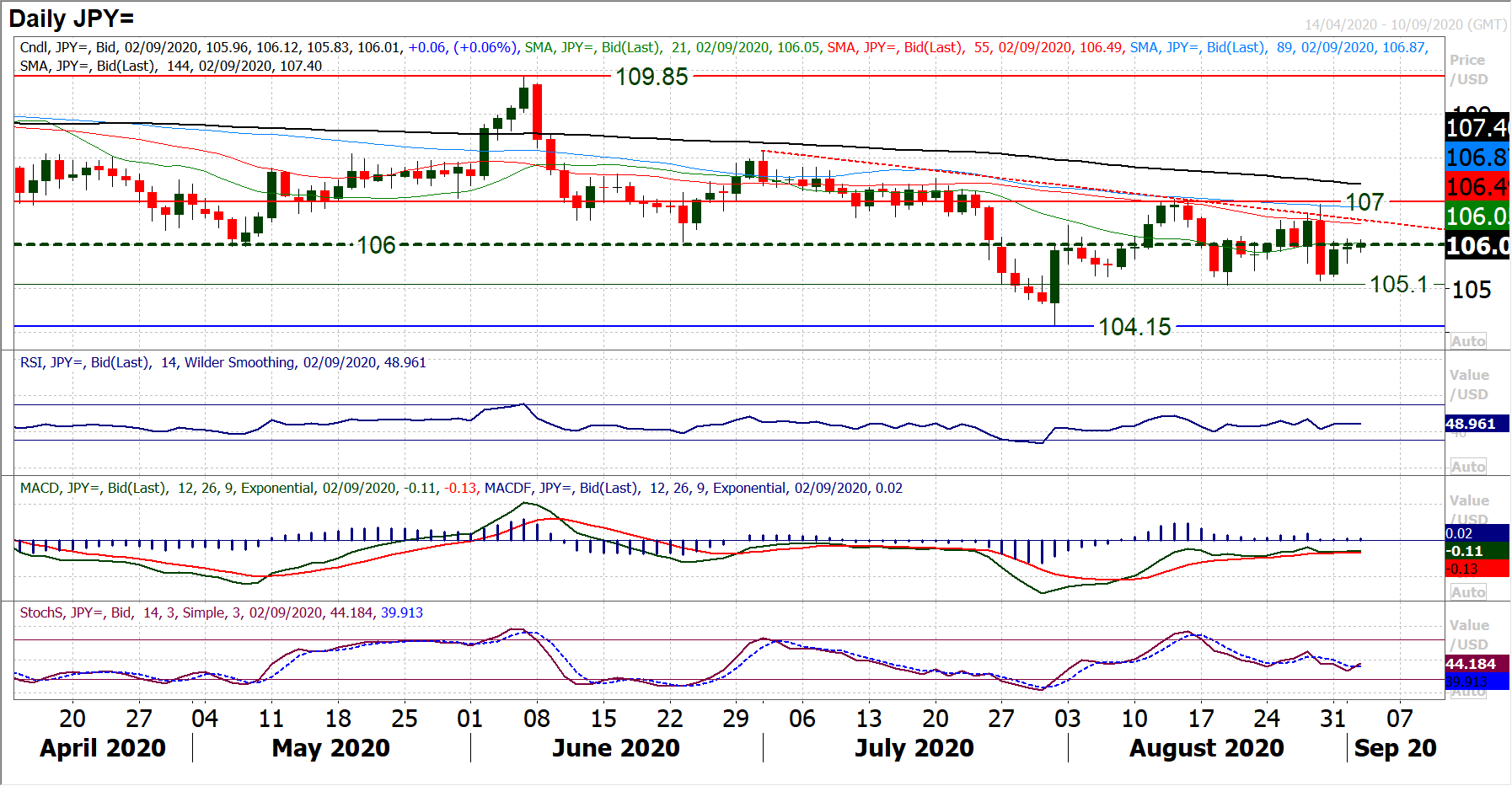Click the April 2020 month label
This screenshot has width=1512, height=786.
coord(103,748)
